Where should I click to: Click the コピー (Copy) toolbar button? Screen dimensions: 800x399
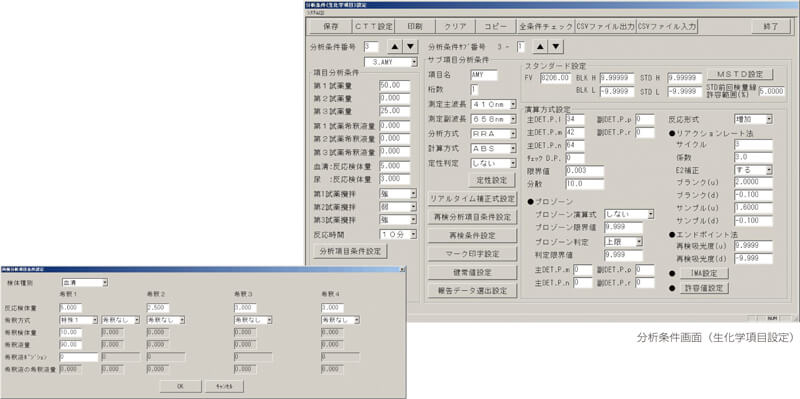pos(496,27)
